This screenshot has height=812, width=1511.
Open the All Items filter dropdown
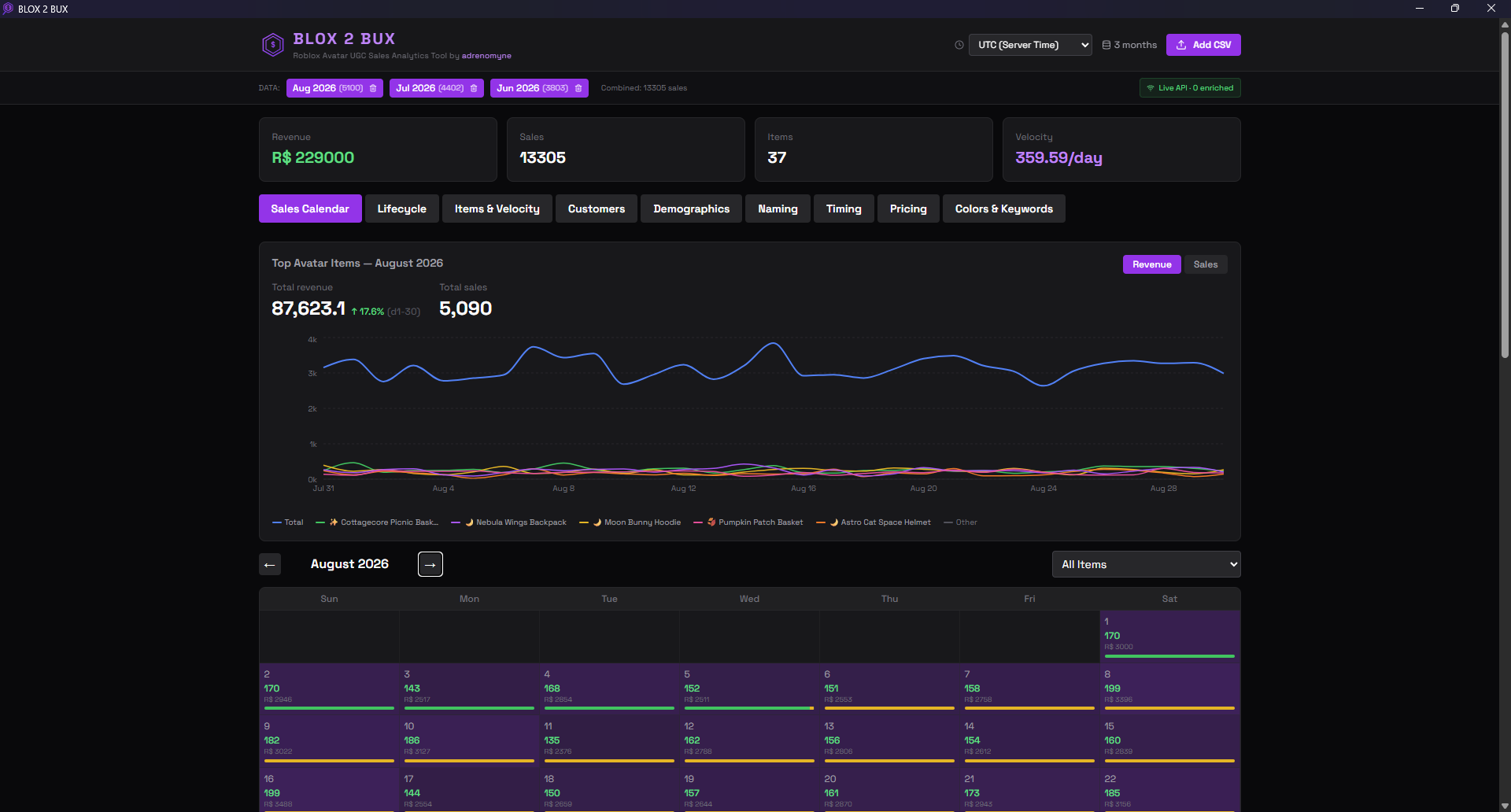point(1146,564)
